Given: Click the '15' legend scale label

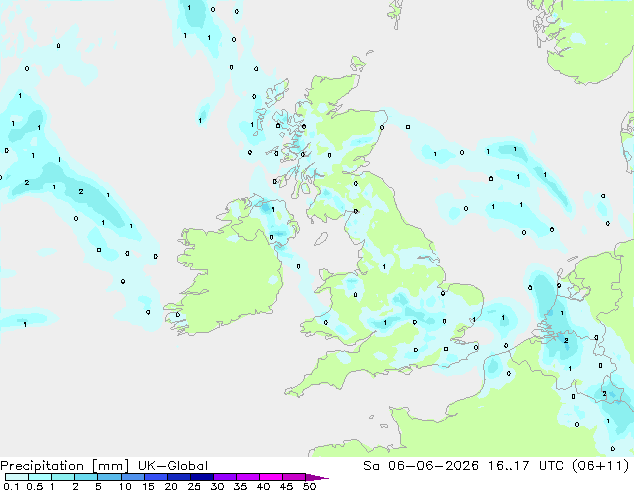Looking at the screenshot, I should pyautogui.click(x=148, y=486).
